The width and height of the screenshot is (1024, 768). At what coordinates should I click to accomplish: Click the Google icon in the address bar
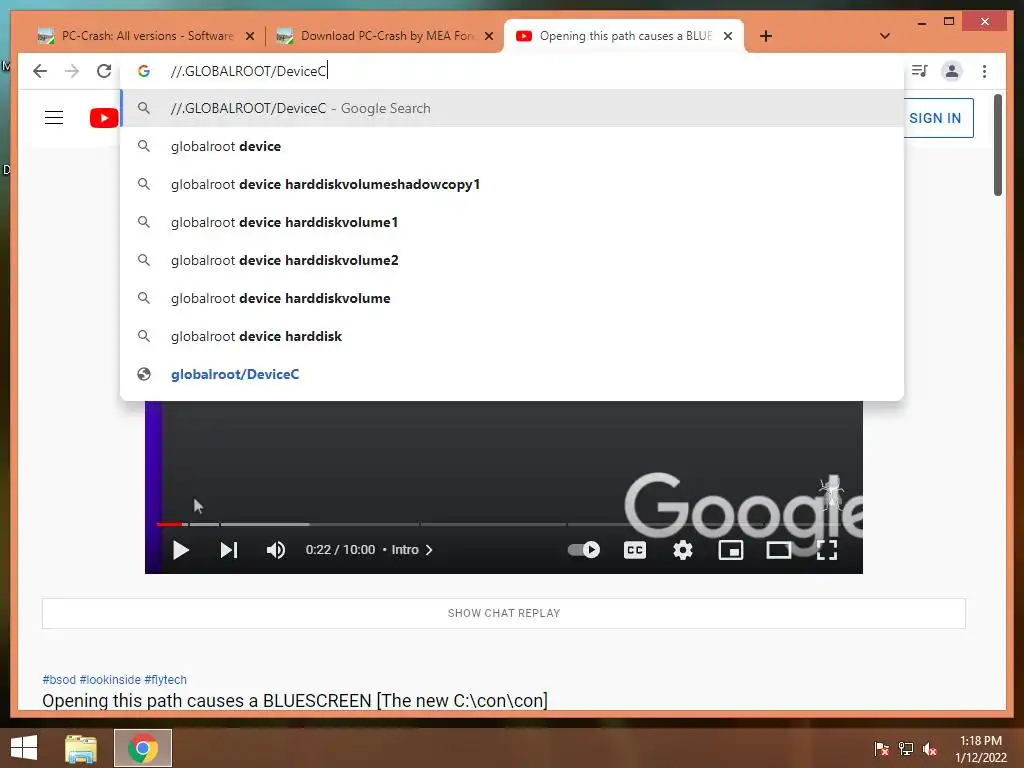144,71
